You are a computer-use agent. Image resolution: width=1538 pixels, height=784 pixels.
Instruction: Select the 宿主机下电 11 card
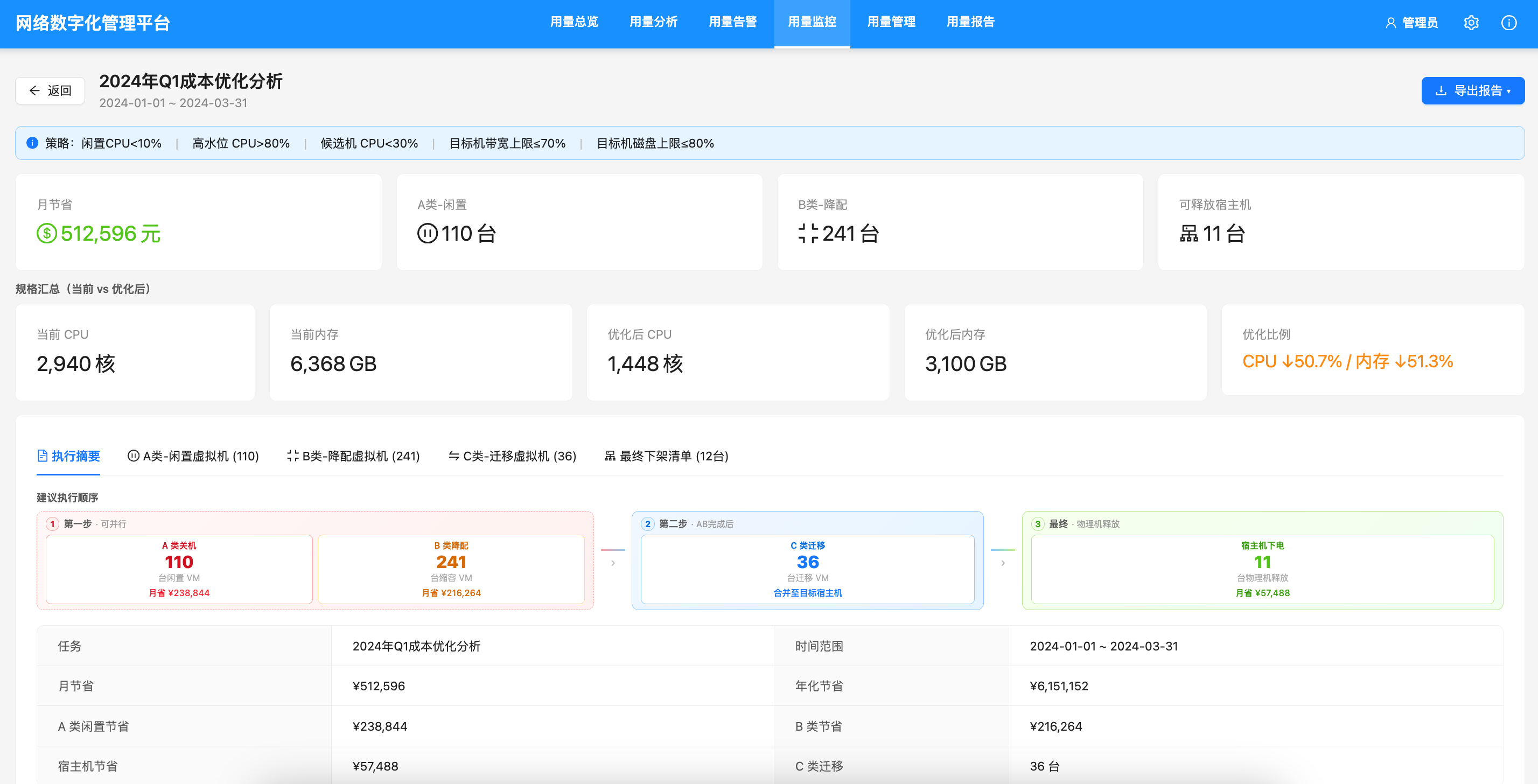[x=1263, y=569]
